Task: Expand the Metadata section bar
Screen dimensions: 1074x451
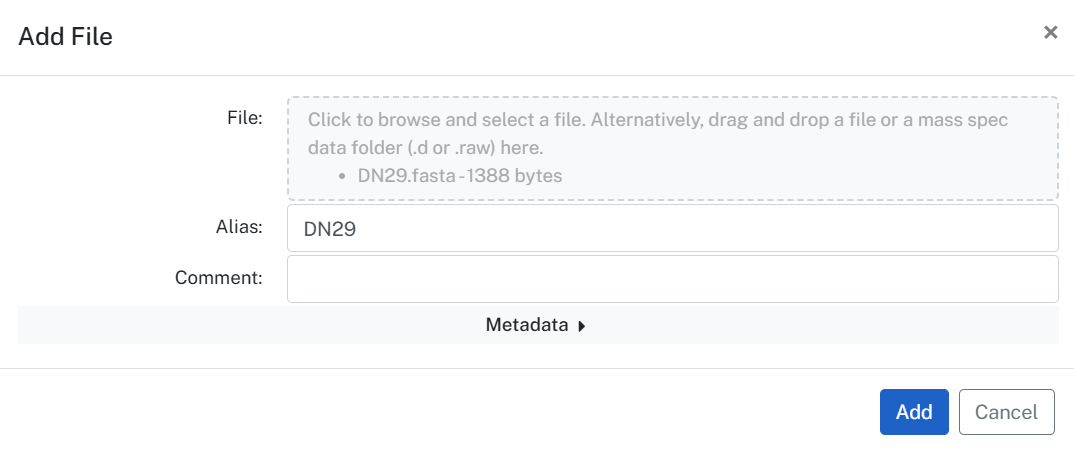Action: click(538, 325)
